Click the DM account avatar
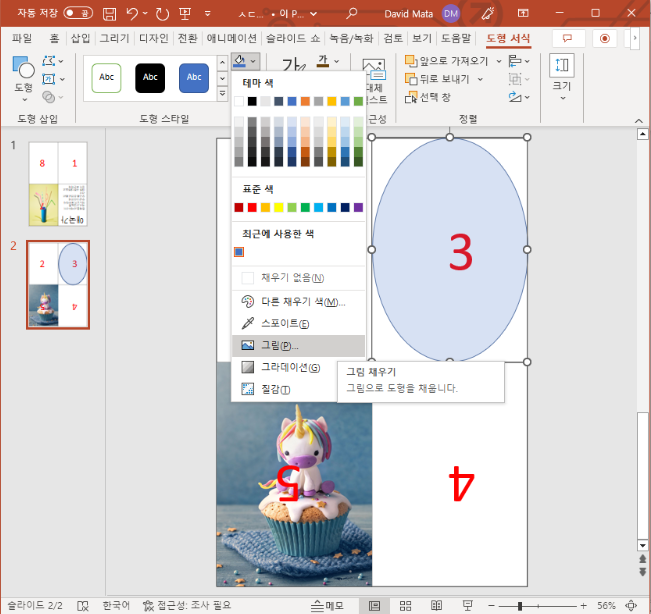 click(450, 14)
